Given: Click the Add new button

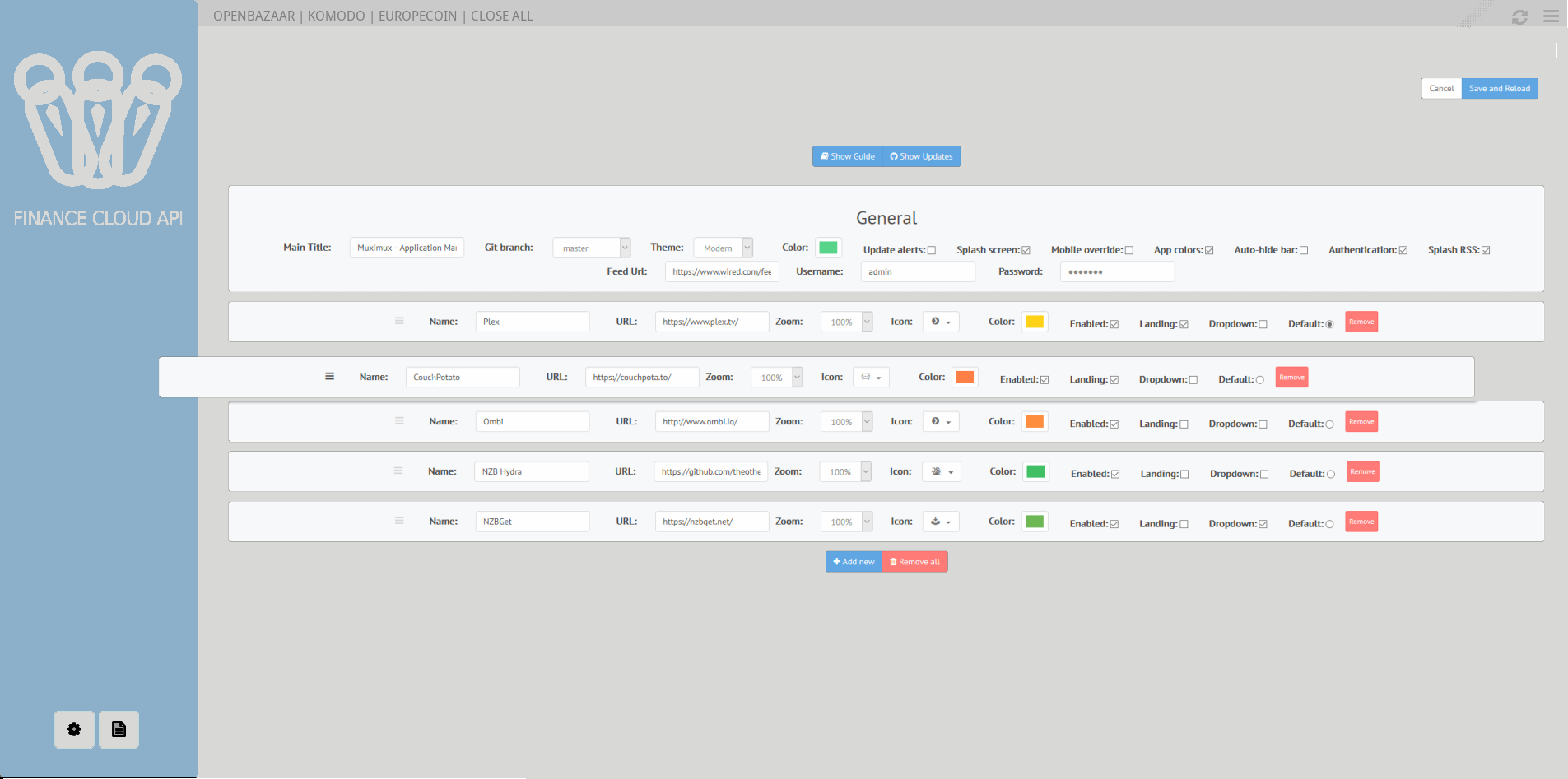Looking at the screenshot, I should click(854, 562).
